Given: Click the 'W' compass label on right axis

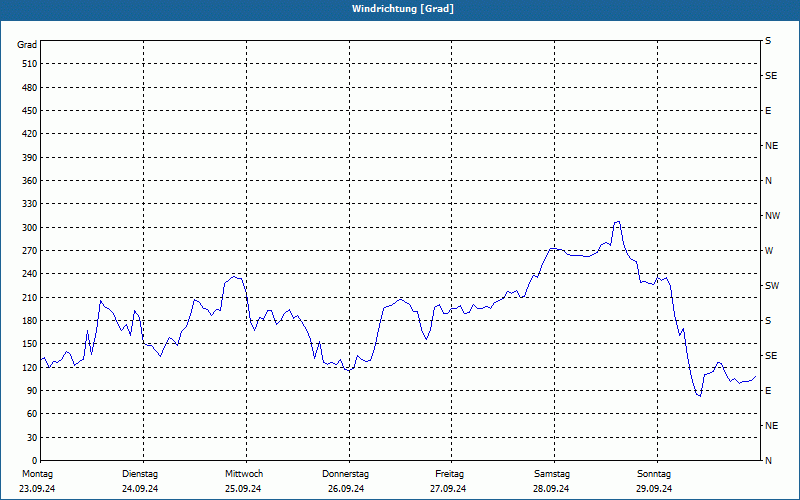Looking at the screenshot, I should click(769, 251).
